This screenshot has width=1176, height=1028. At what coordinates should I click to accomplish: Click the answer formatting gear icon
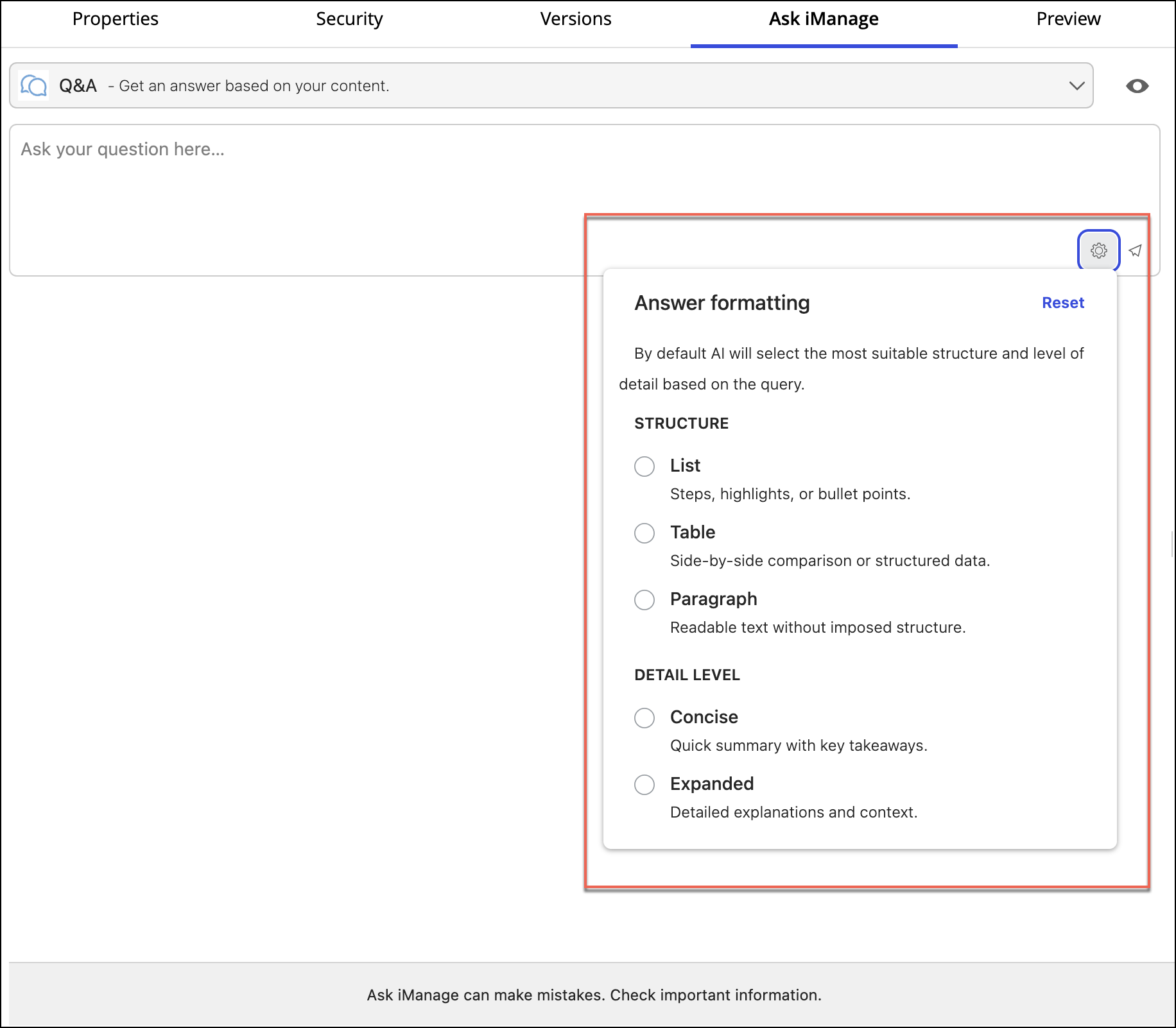pyautogui.click(x=1098, y=250)
